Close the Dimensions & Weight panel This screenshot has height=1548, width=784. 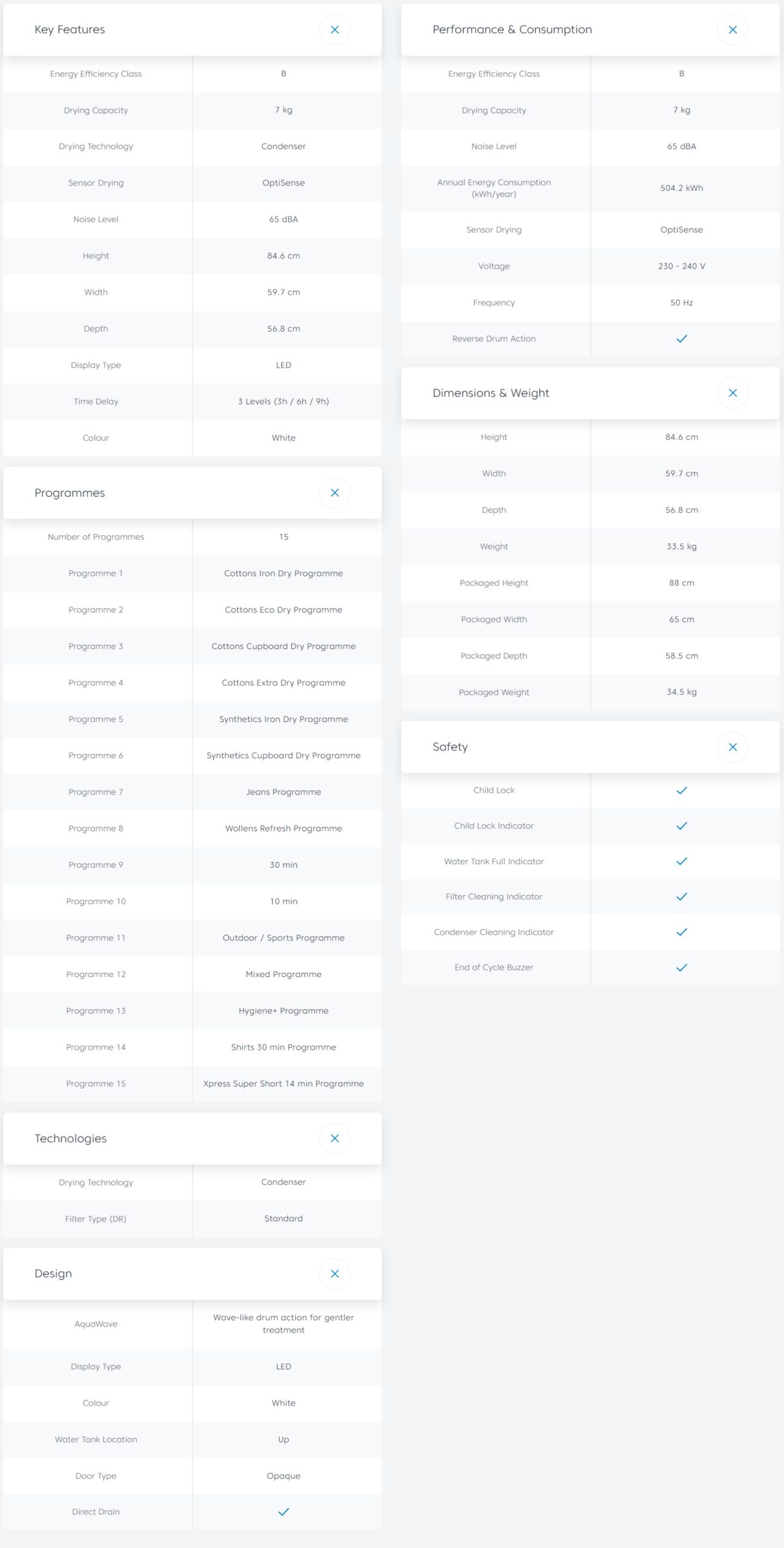[x=732, y=393]
